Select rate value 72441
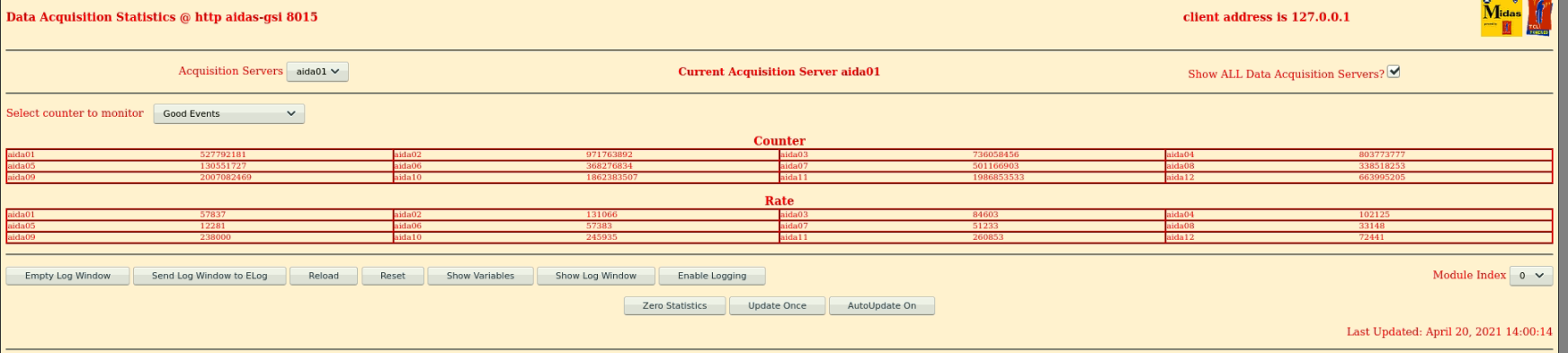The width and height of the screenshot is (1568, 353). click(x=1372, y=238)
